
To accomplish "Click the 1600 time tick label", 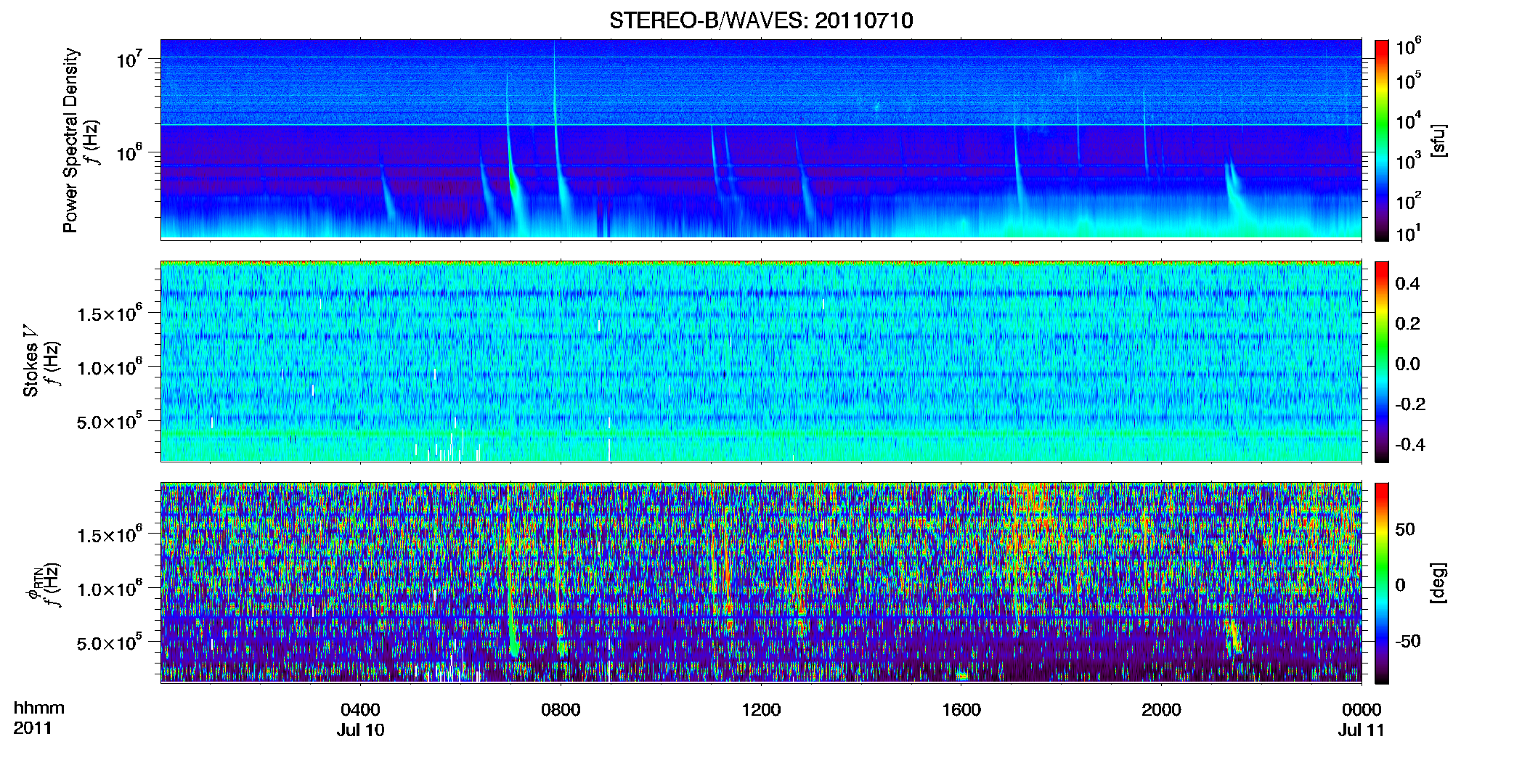I will click(961, 710).
